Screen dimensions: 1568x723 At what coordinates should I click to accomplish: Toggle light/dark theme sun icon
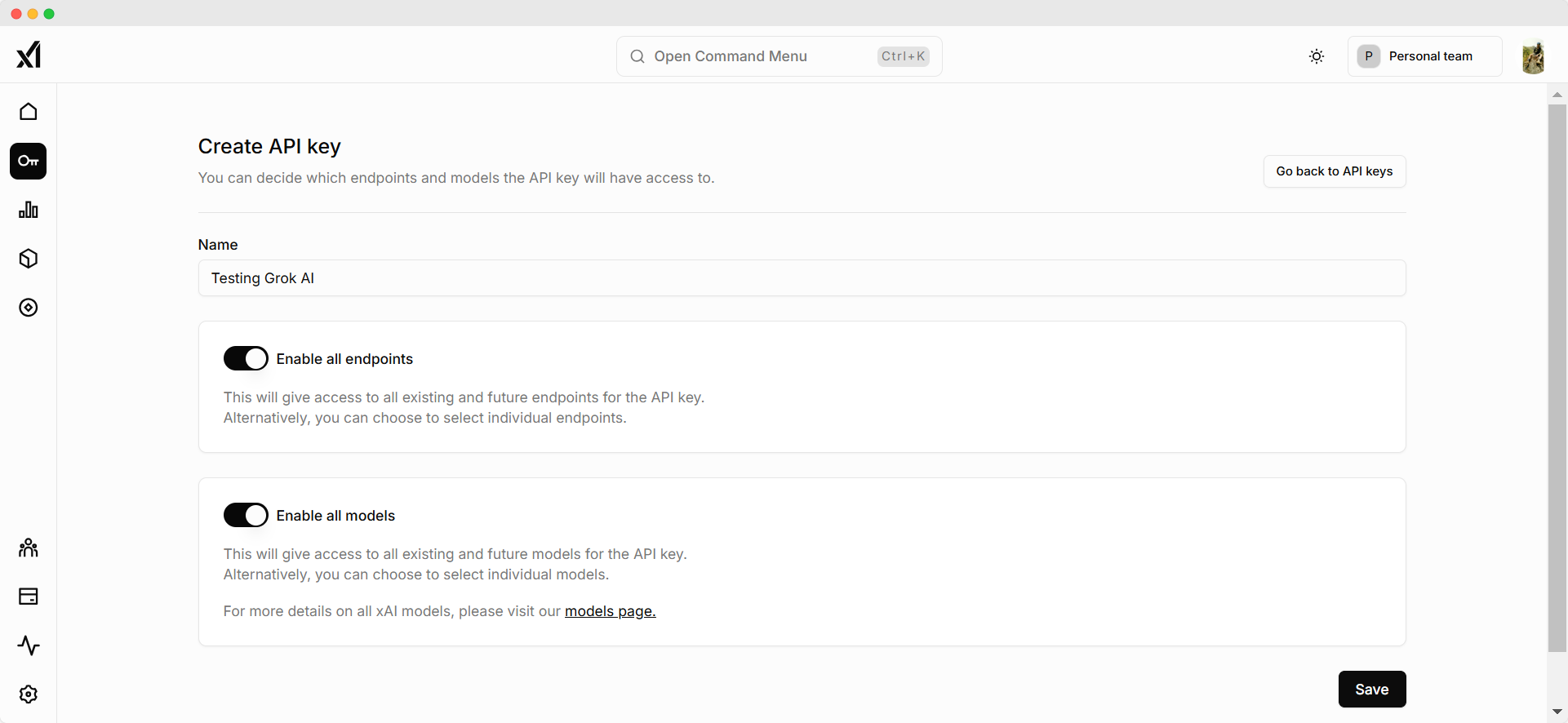[1317, 56]
